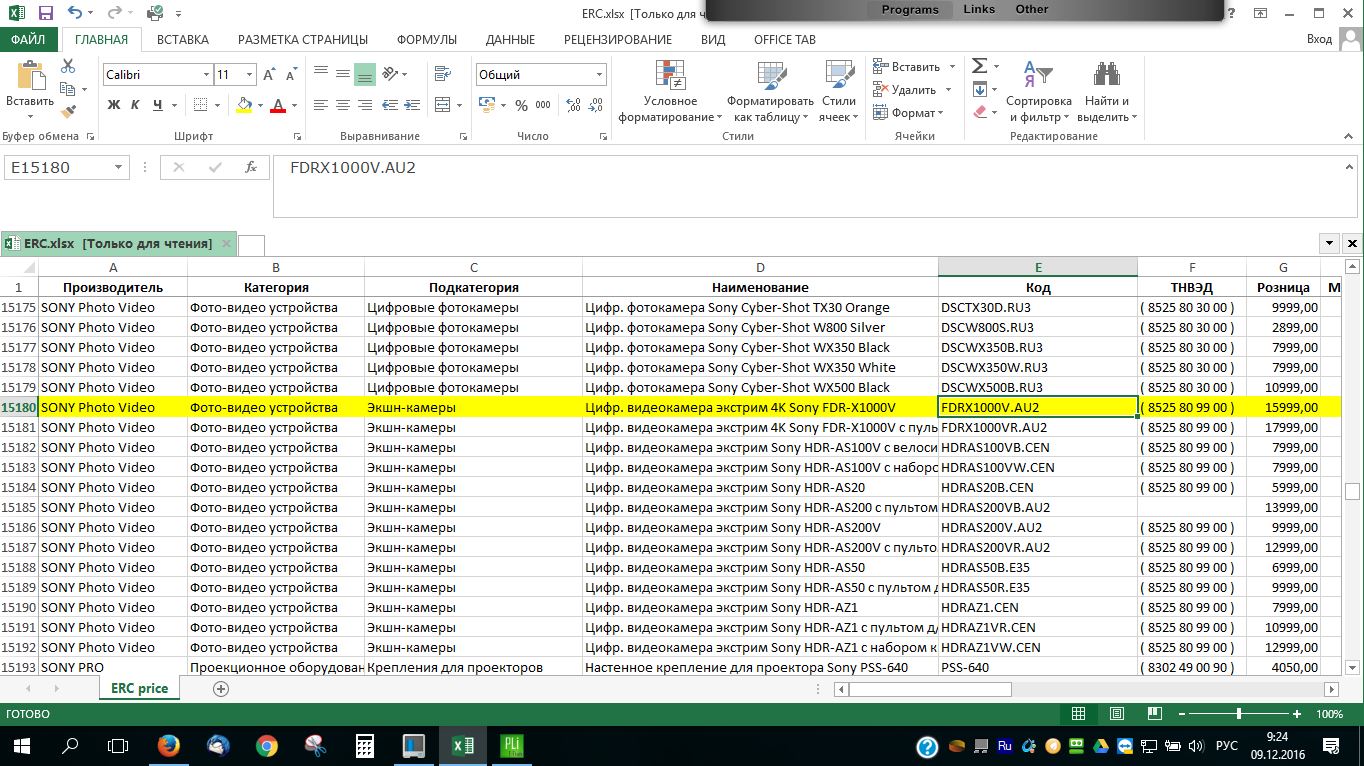The width and height of the screenshot is (1364, 766).
Task: Expand the formula bar with chevron
Action: tap(1350, 167)
